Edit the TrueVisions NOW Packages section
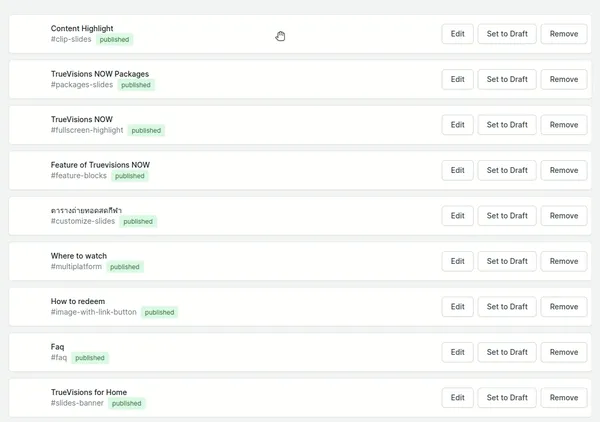 tap(457, 79)
